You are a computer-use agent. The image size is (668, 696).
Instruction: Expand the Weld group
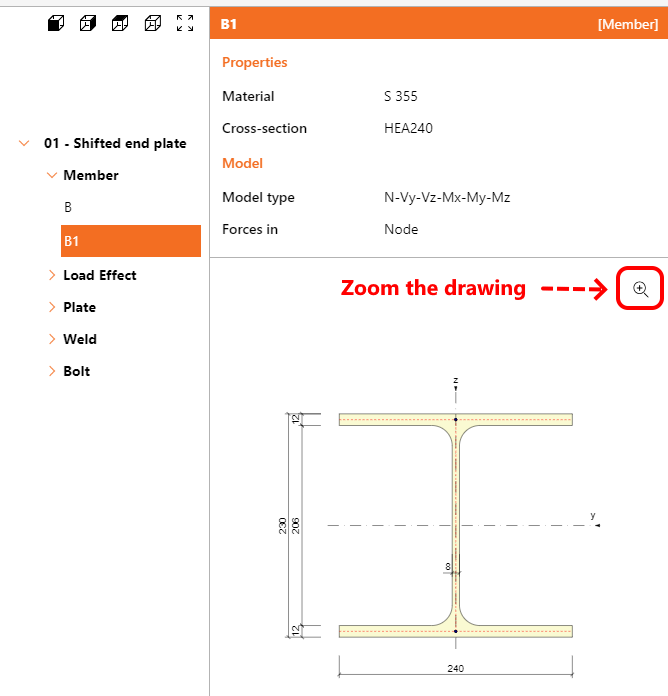point(52,339)
